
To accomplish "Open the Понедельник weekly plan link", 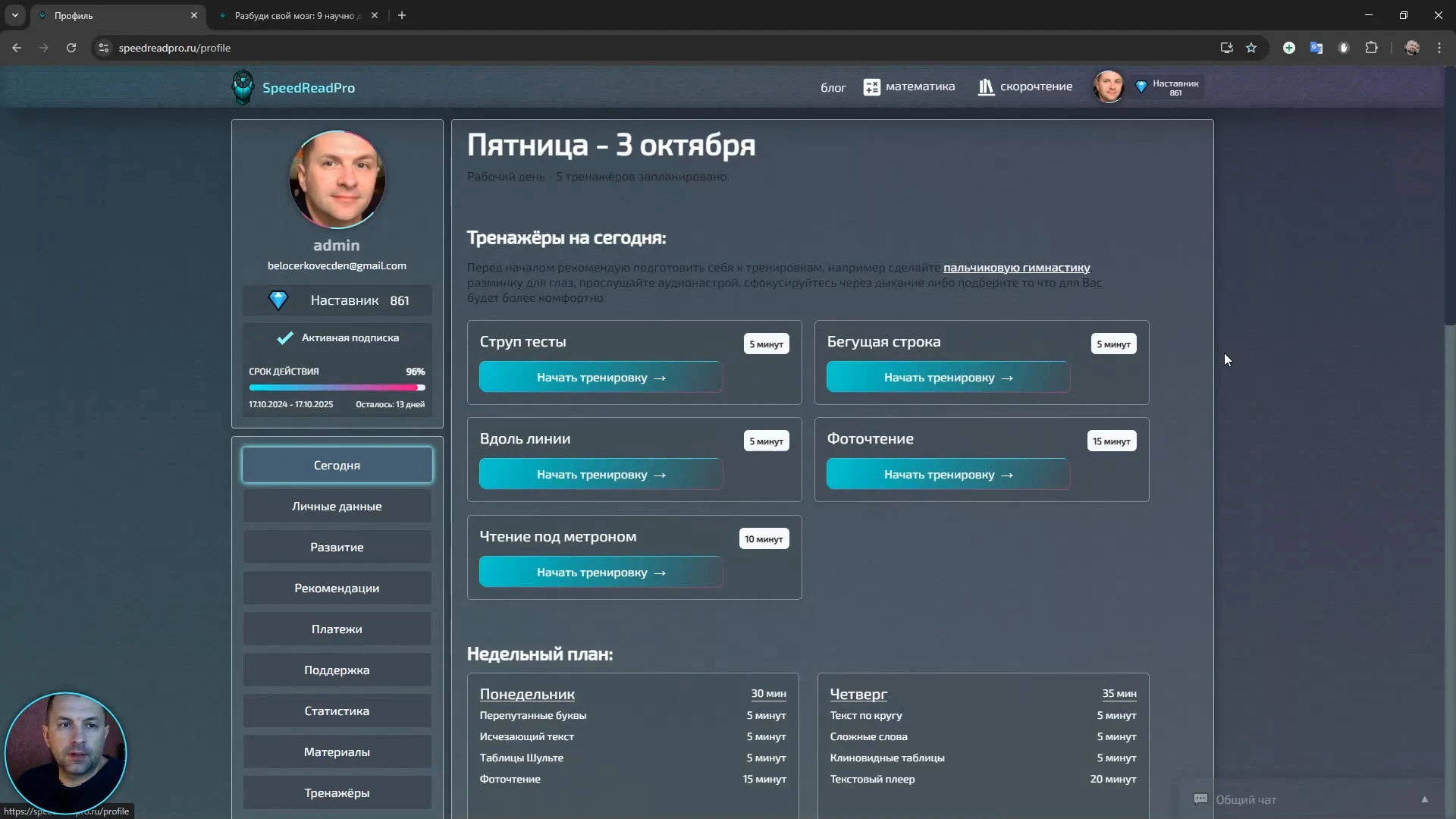I will click(x=527, y=694).
